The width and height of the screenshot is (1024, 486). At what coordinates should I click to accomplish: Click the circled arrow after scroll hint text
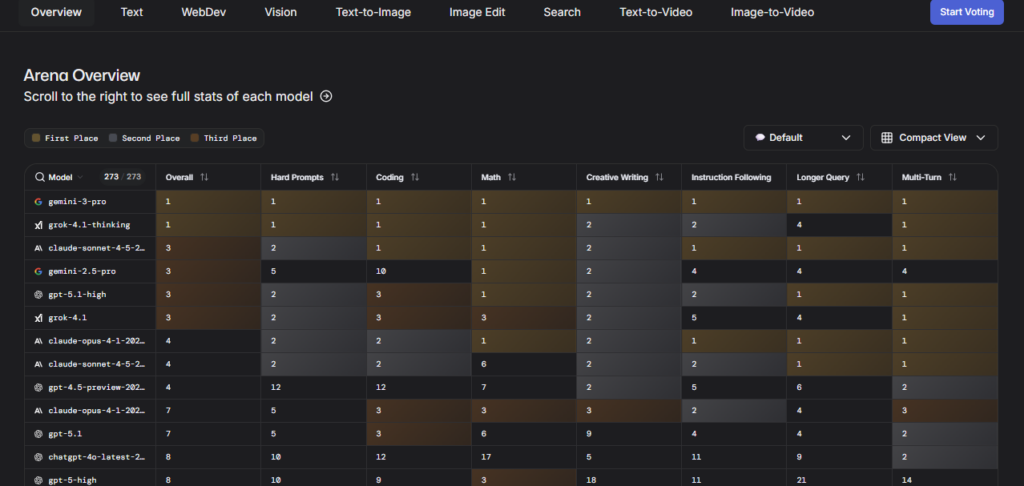pos(325,97)
